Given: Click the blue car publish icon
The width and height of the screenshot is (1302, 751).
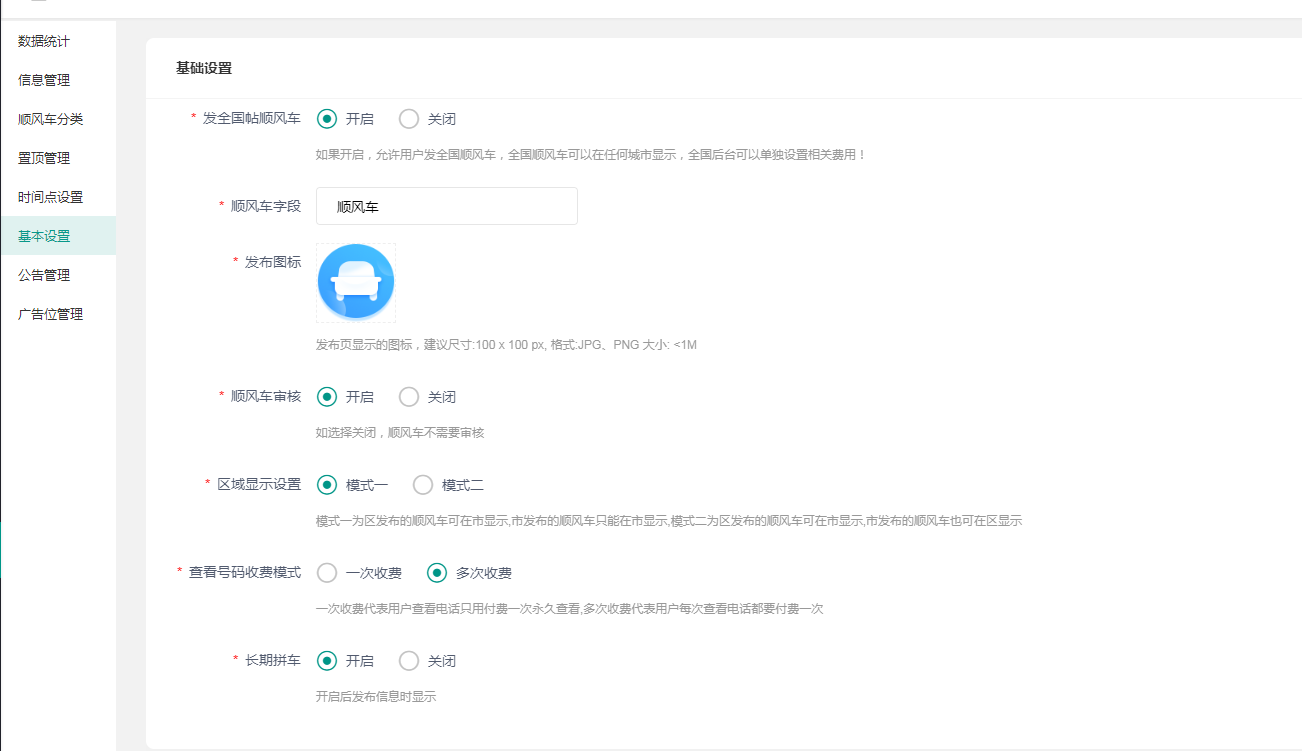Looking at the screenshot, I should pos(356,282).
